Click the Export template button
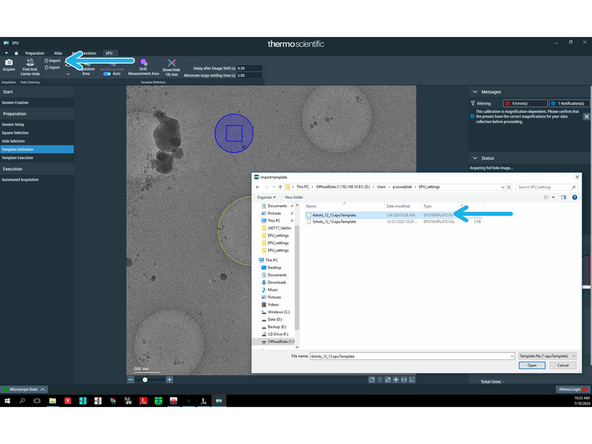The height and width of the screenshot is (444, 592). click(52, 68)
